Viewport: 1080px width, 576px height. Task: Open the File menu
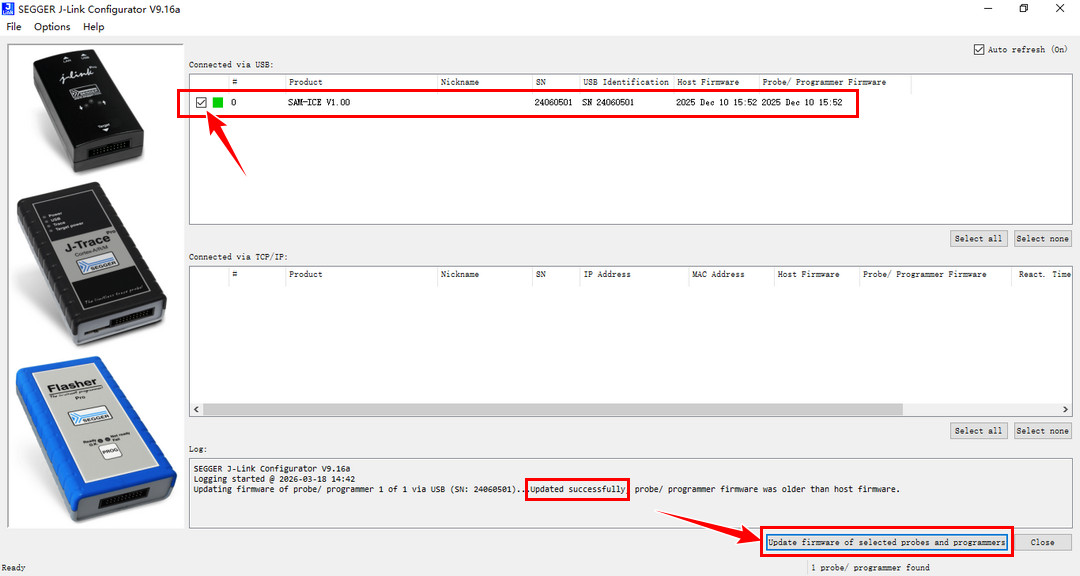14,27
